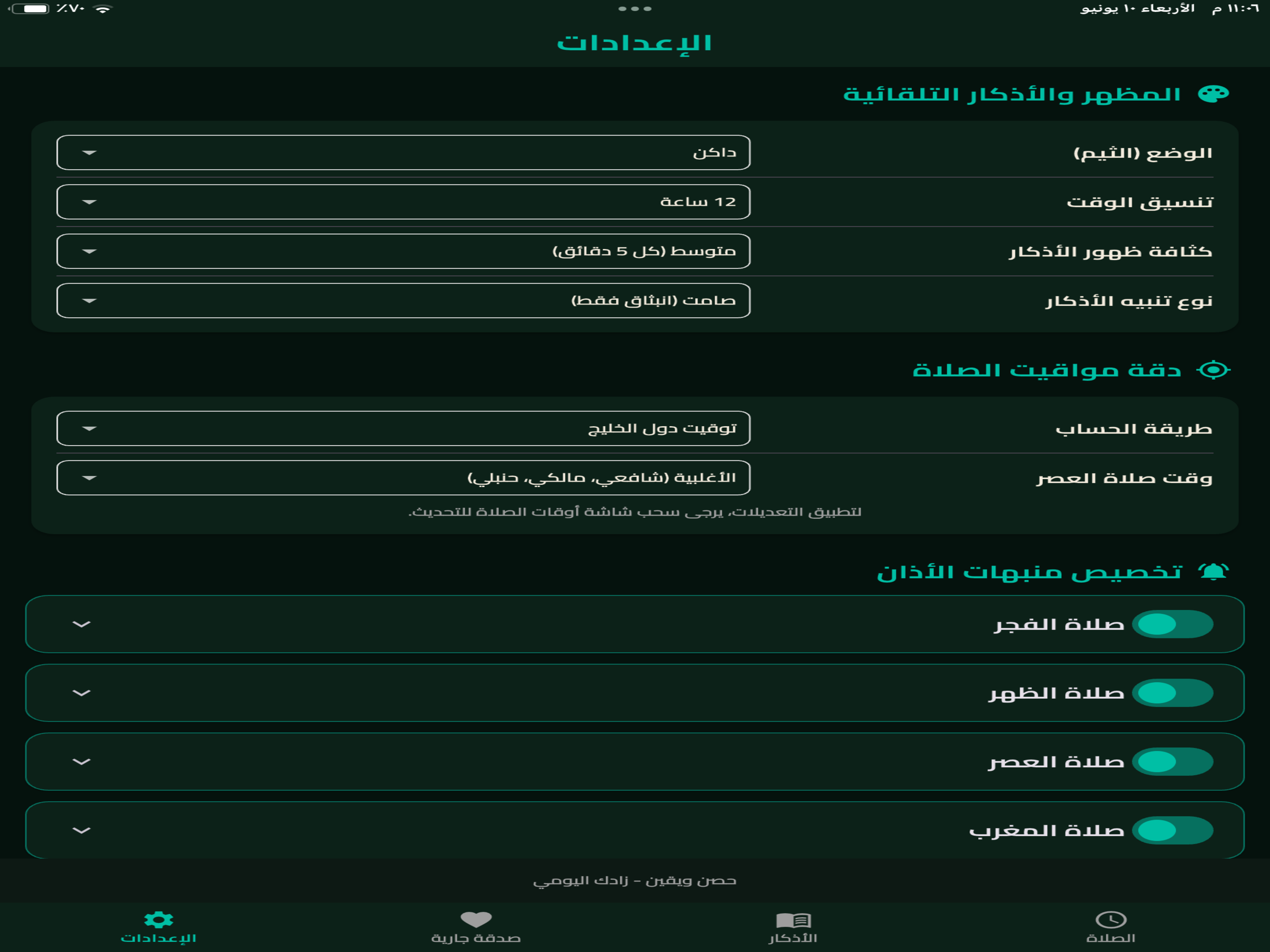Click the status bar date الأربعاء ١٠ يونيو
The image size is (1270, 952).
click(x=1138, y=9)
